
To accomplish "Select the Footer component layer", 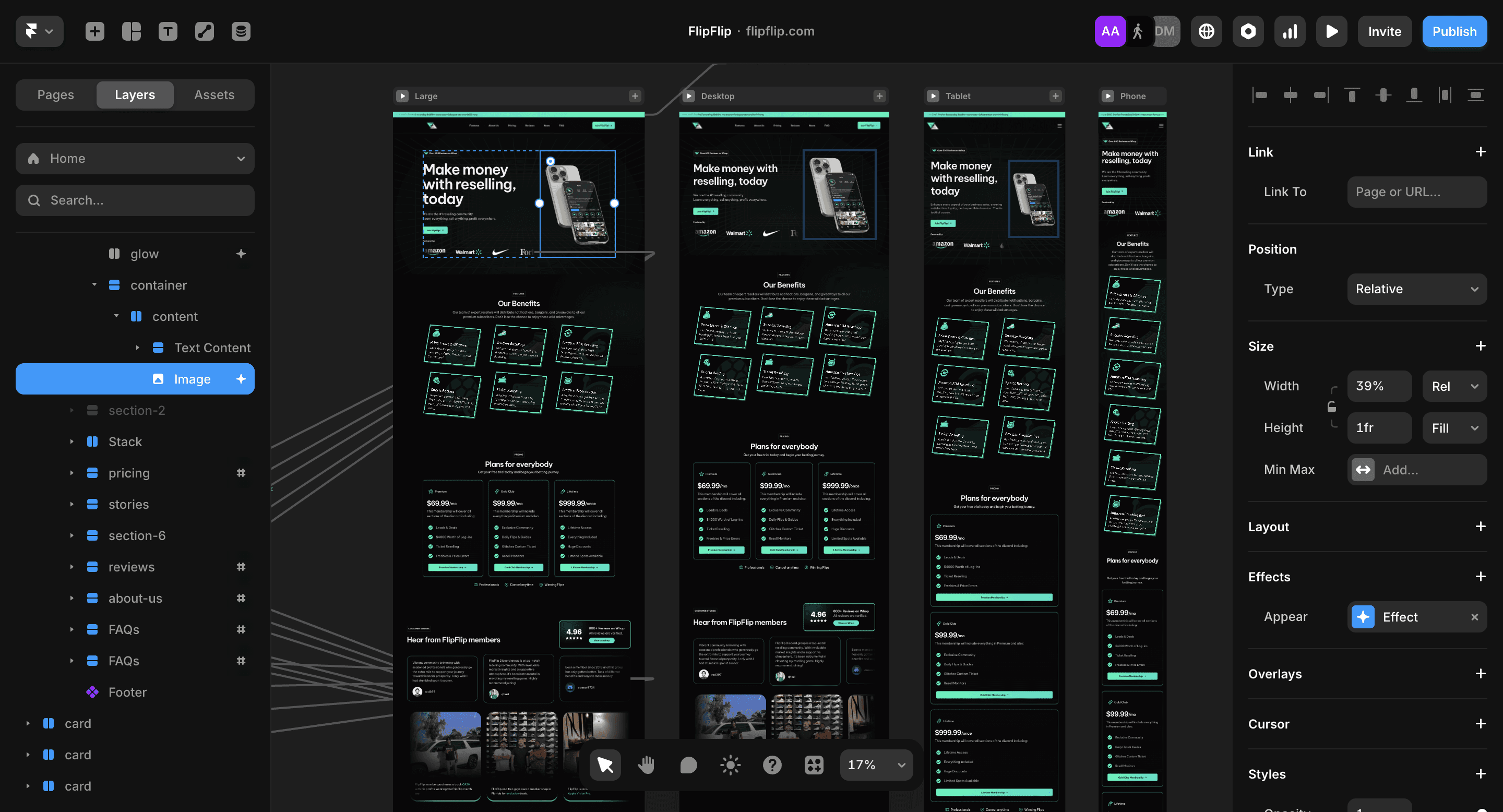I will click(x=127, y=692).
